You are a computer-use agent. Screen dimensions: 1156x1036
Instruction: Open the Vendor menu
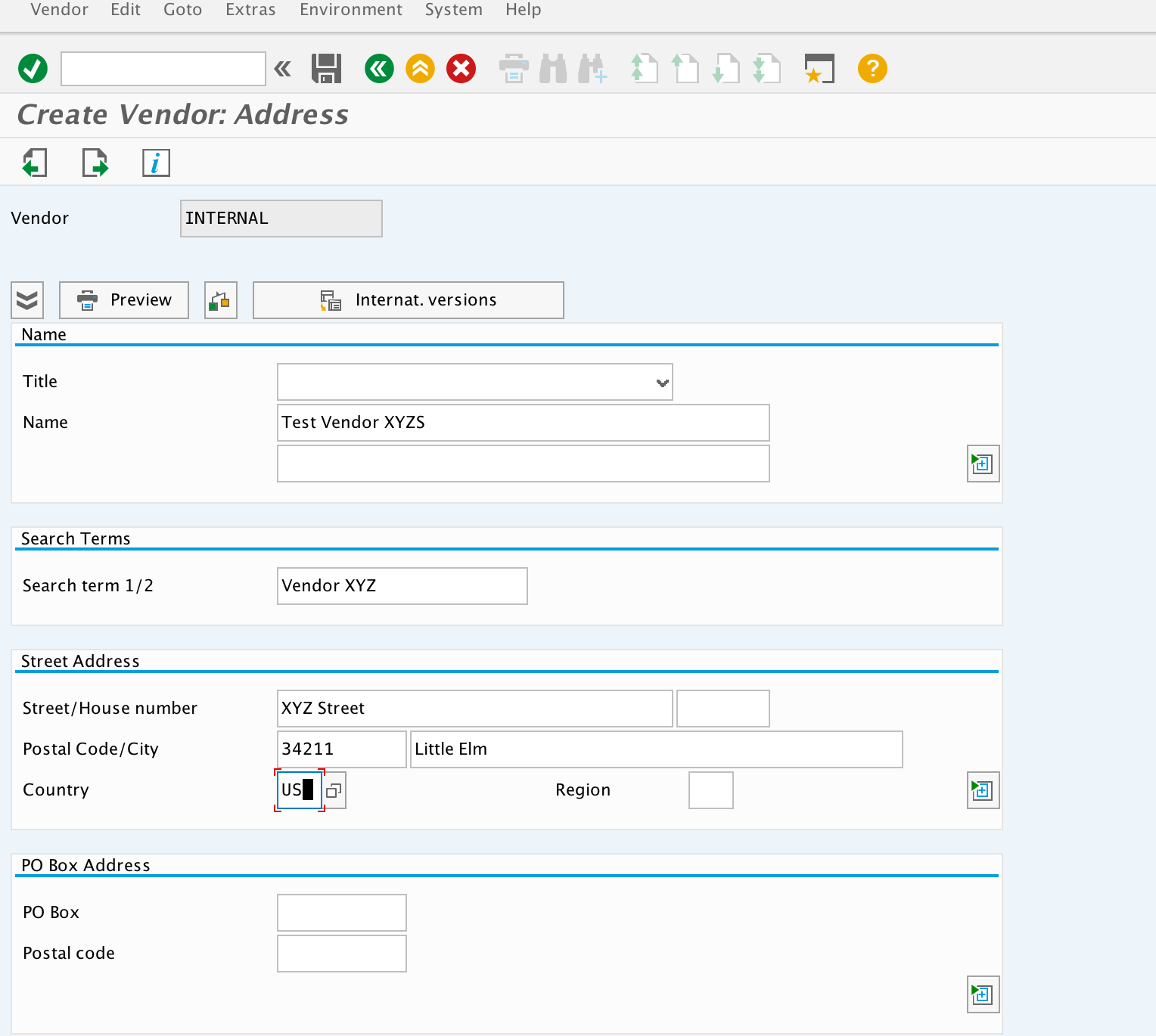pos(59,10)
